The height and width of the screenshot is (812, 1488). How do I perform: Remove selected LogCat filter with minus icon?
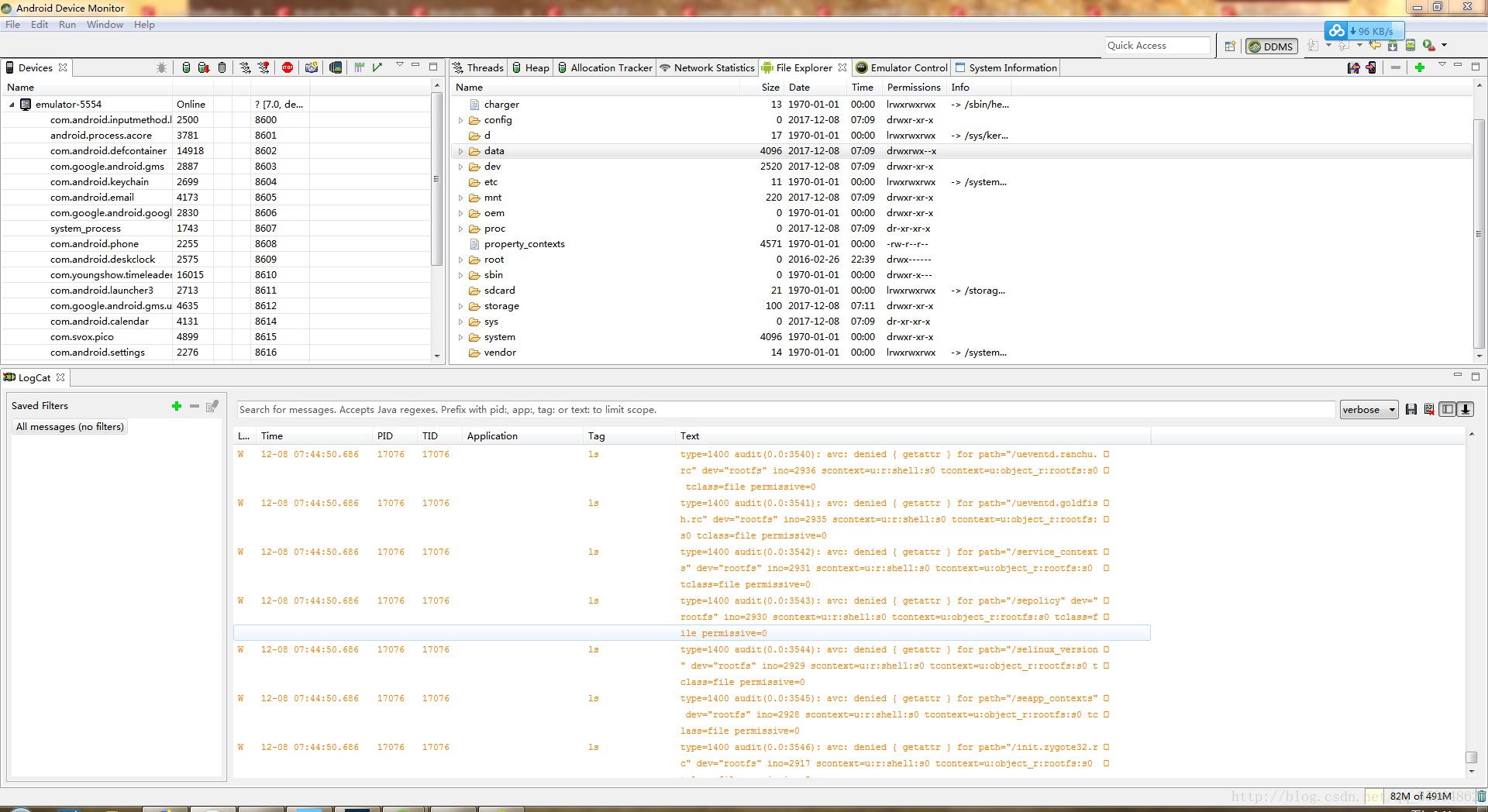pyautogui.click(x=195, y=406)
